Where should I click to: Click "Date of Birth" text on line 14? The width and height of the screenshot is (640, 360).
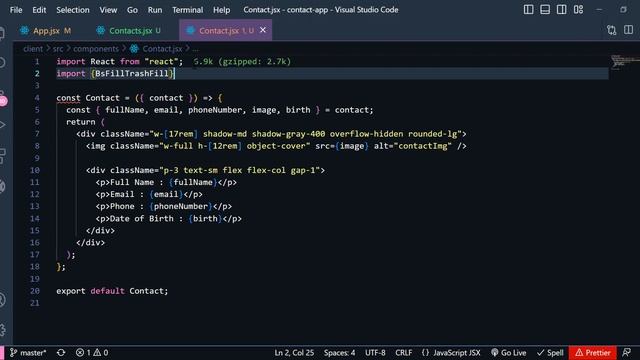click(x=142, y=218)
